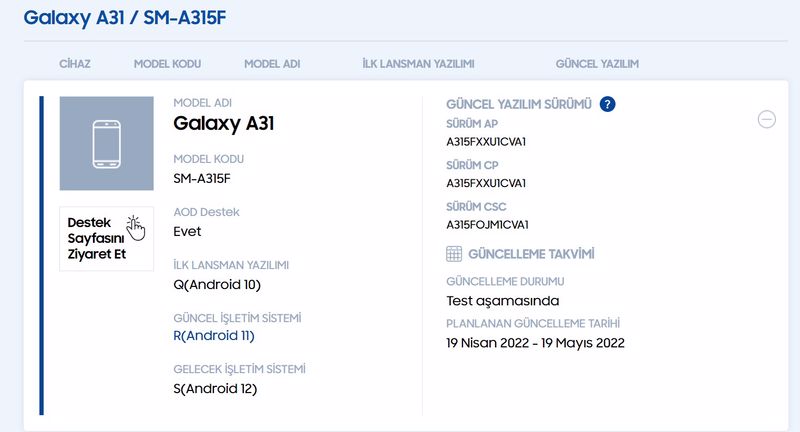Click the Evet AOD support value
This screenshot has width=800, height=432.
[x=187, y=232]
